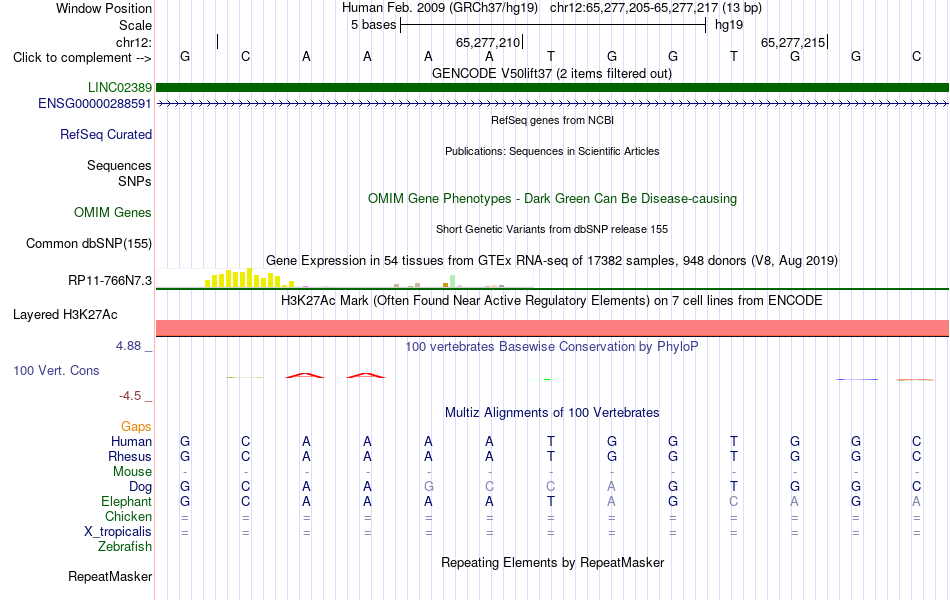This screenshot has width=950, height=600.
Task: Select the Chicken species label
Action: point(128,516)
